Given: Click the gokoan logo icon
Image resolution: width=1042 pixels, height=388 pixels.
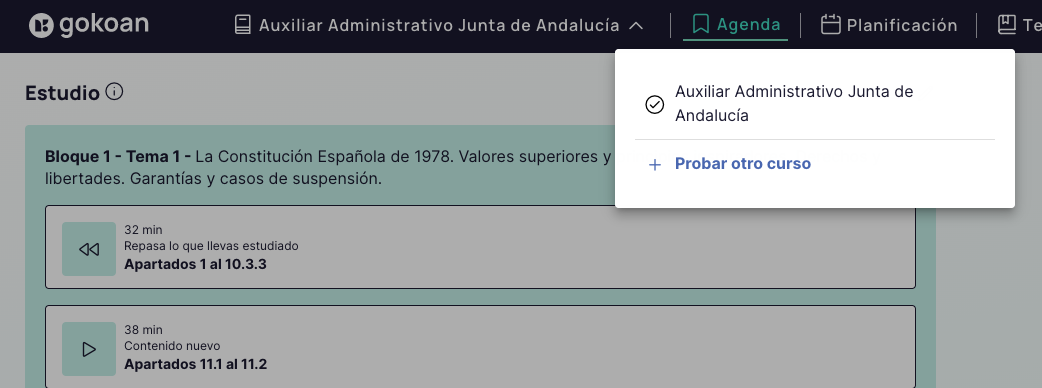Looking at the screenshot, I should pyautogui.click(x=41, y=25).
